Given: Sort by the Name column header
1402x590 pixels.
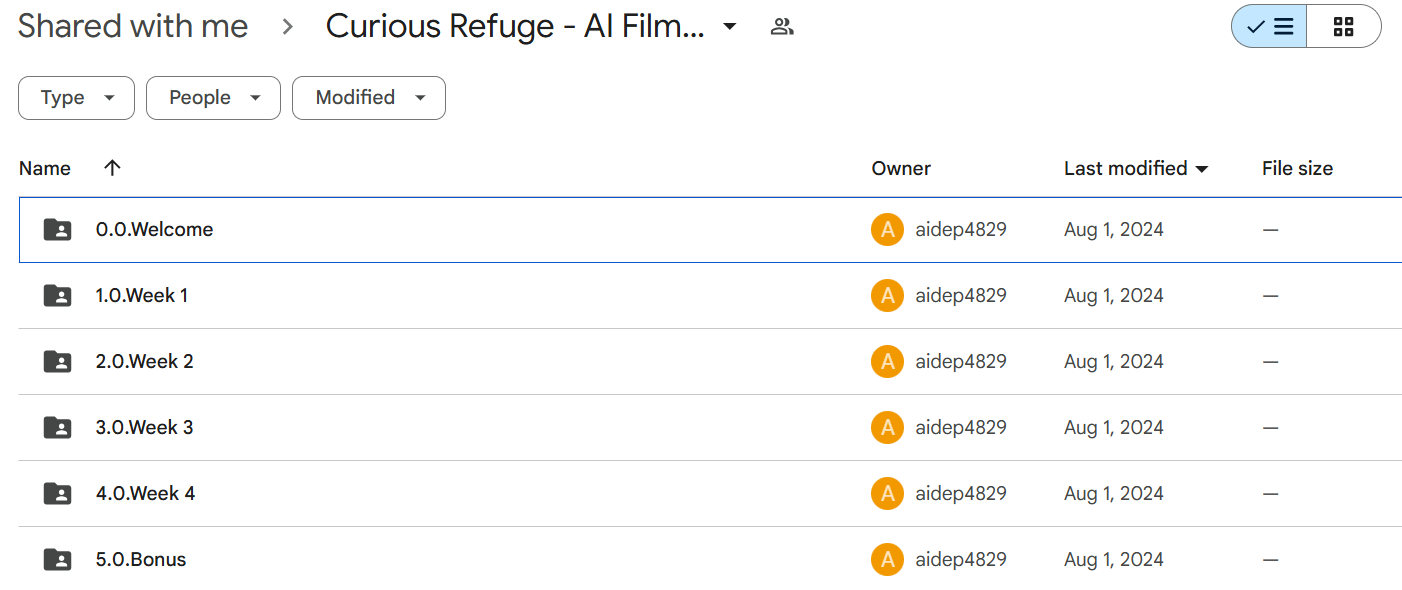Looking at the screenshot, I should (x=45, y=168).
